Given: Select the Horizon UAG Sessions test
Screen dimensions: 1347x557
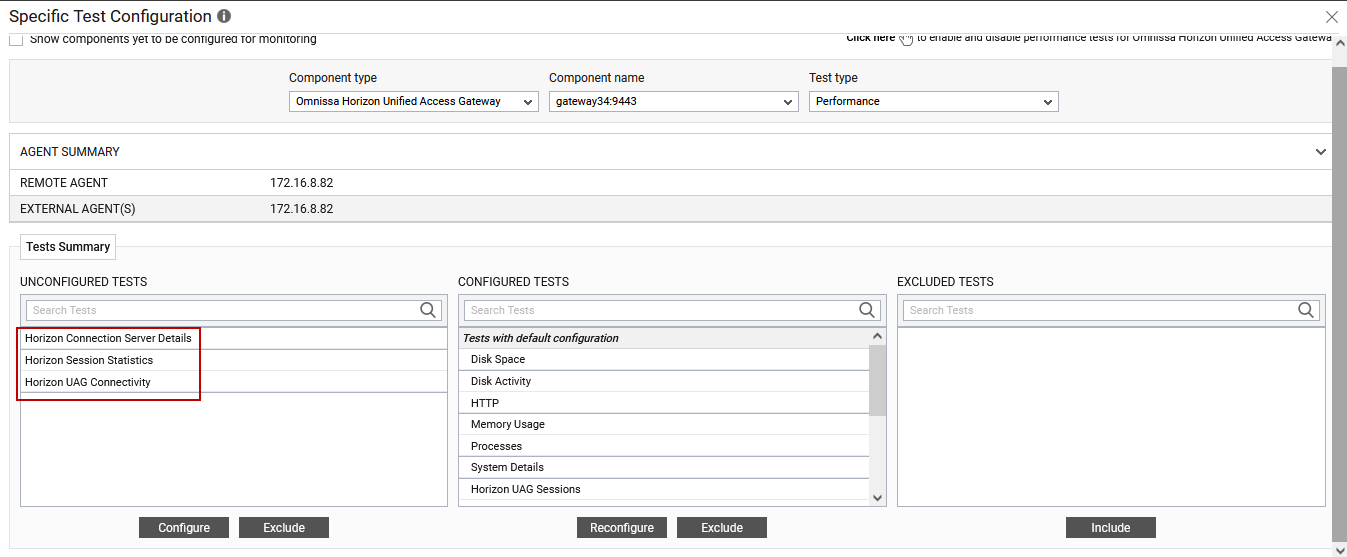Looking at the screenshot, I should pos(665,489).
